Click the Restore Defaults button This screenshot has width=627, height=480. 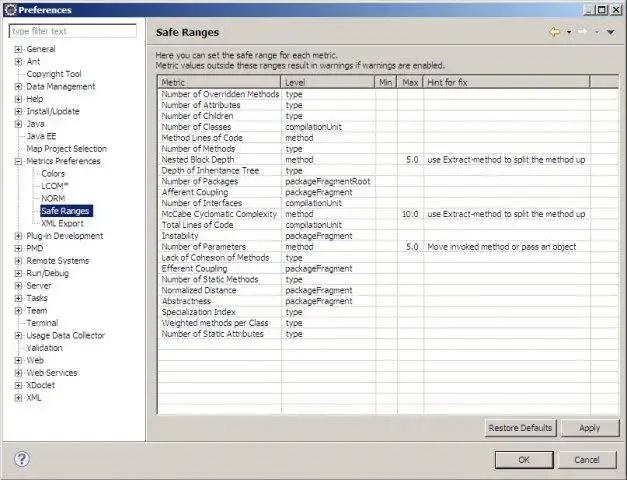(520, 428)
